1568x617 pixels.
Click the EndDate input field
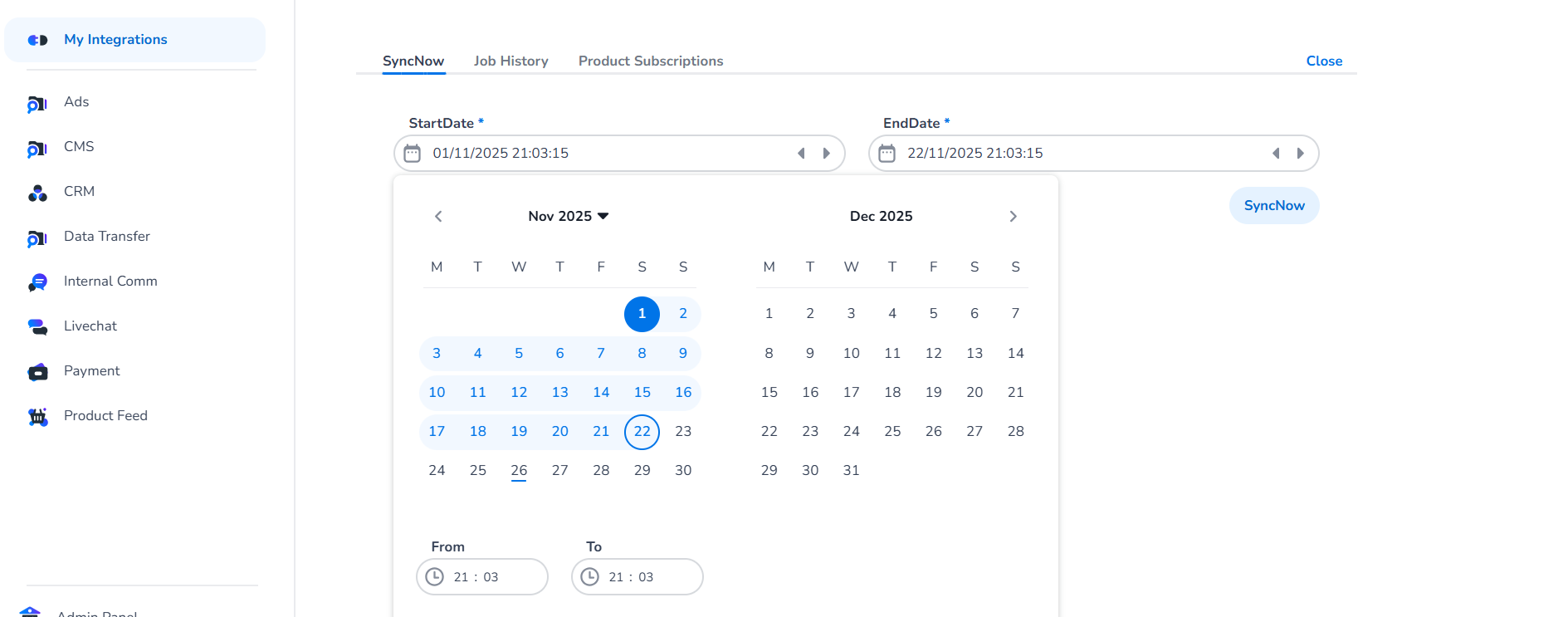click(1094, 154)
